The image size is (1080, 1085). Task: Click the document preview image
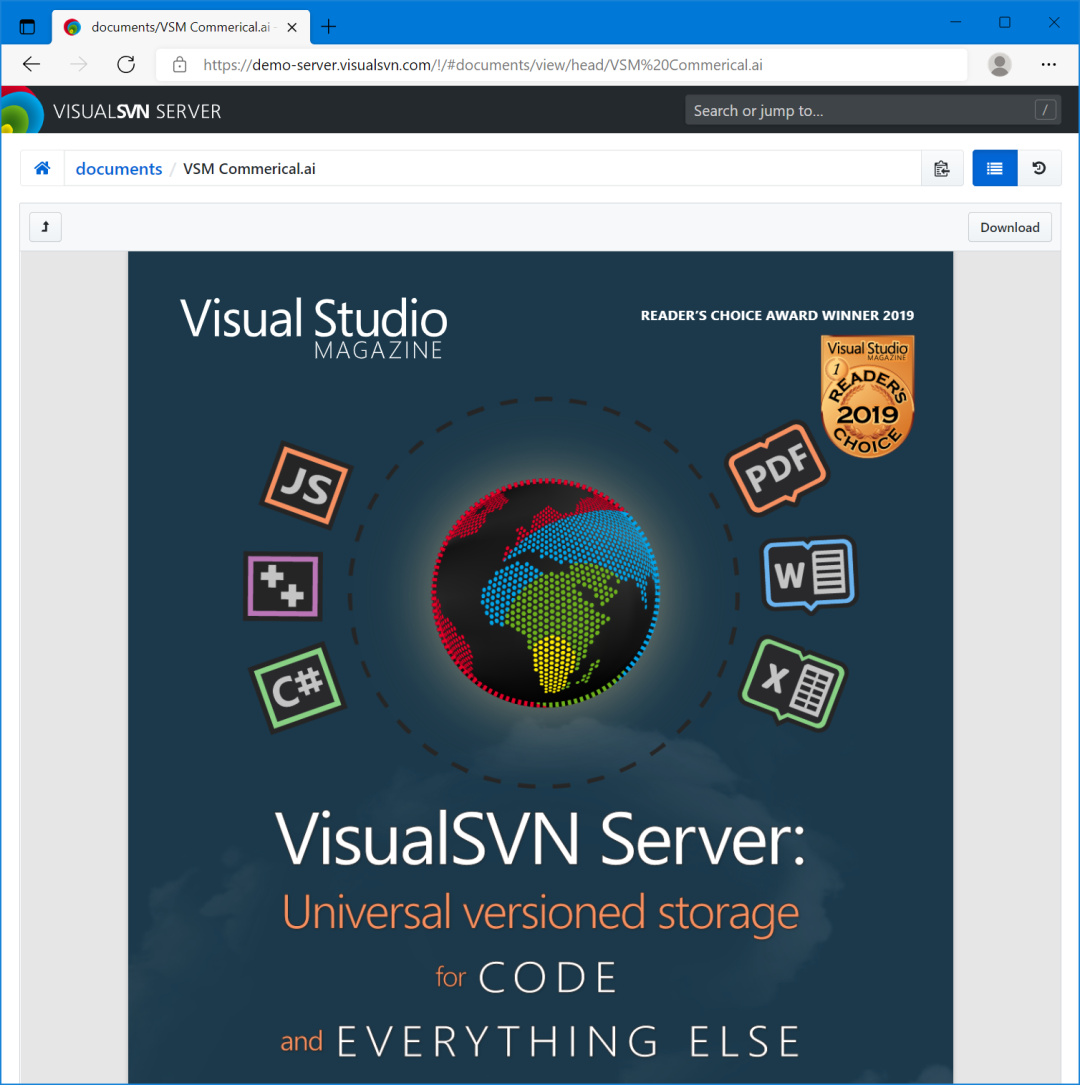[540, 667]
